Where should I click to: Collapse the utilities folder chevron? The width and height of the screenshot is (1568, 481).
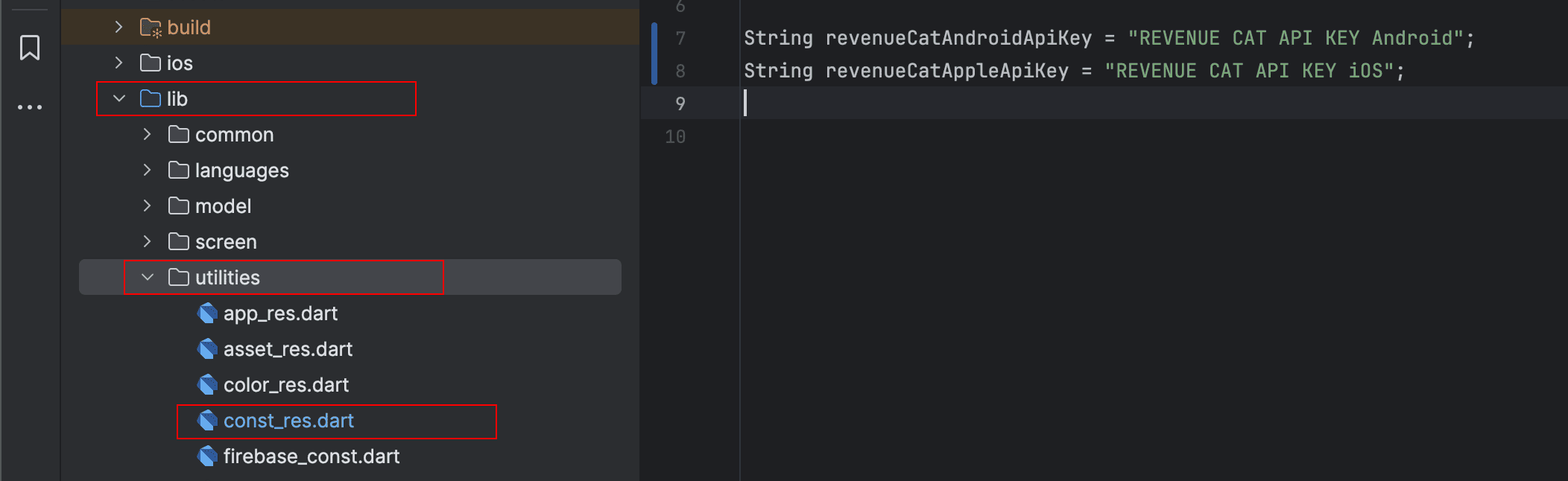[148, 278]
